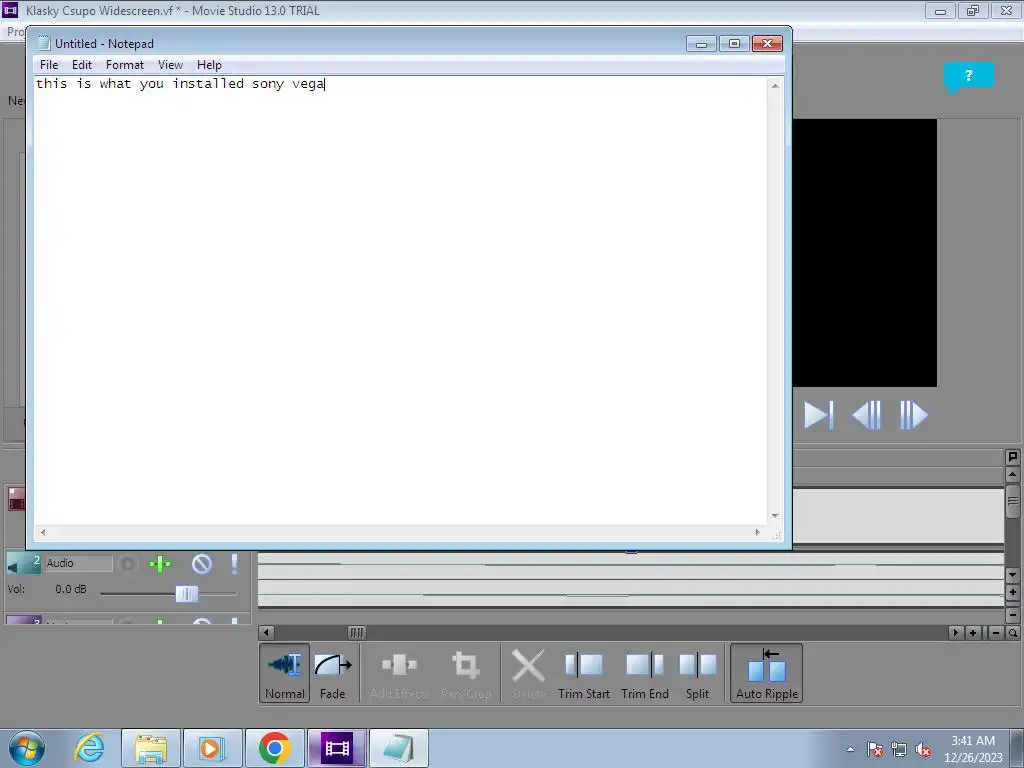
Task: Switch to Movie Studio taskbar button
Action: point(336,748)
